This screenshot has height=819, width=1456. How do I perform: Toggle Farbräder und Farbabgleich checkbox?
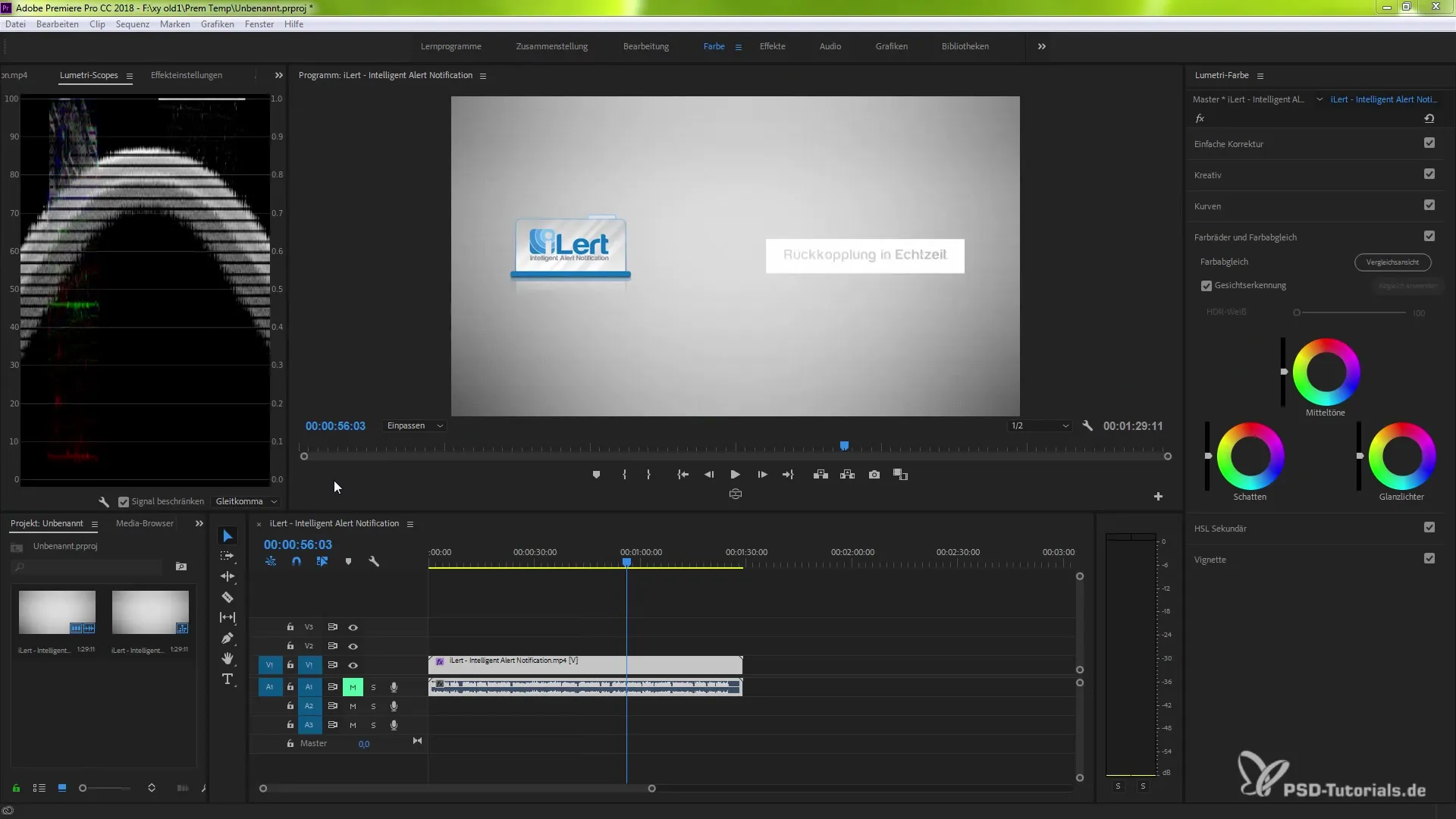[1429, 237]
